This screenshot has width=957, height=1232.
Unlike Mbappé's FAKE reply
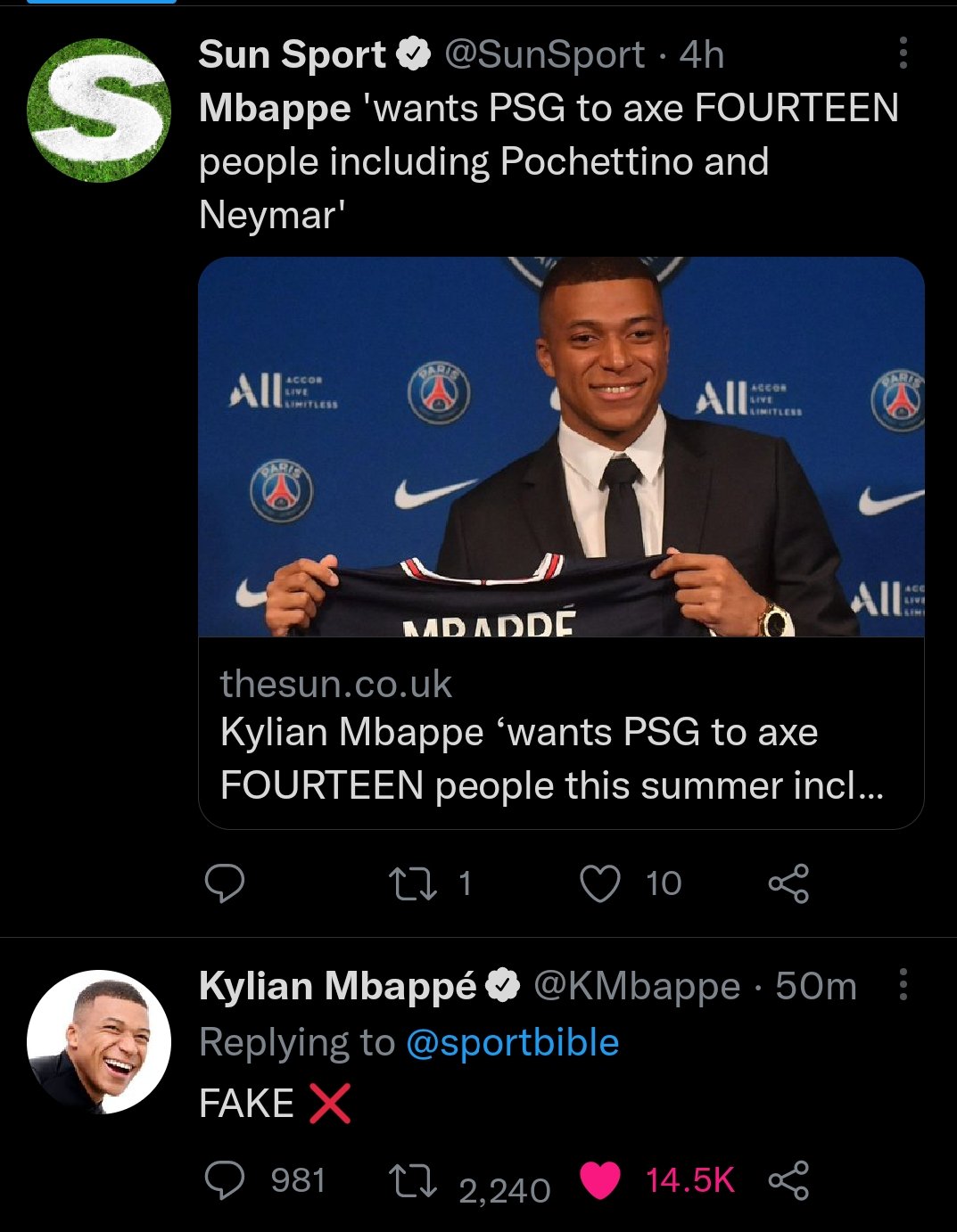[600, 1180]
